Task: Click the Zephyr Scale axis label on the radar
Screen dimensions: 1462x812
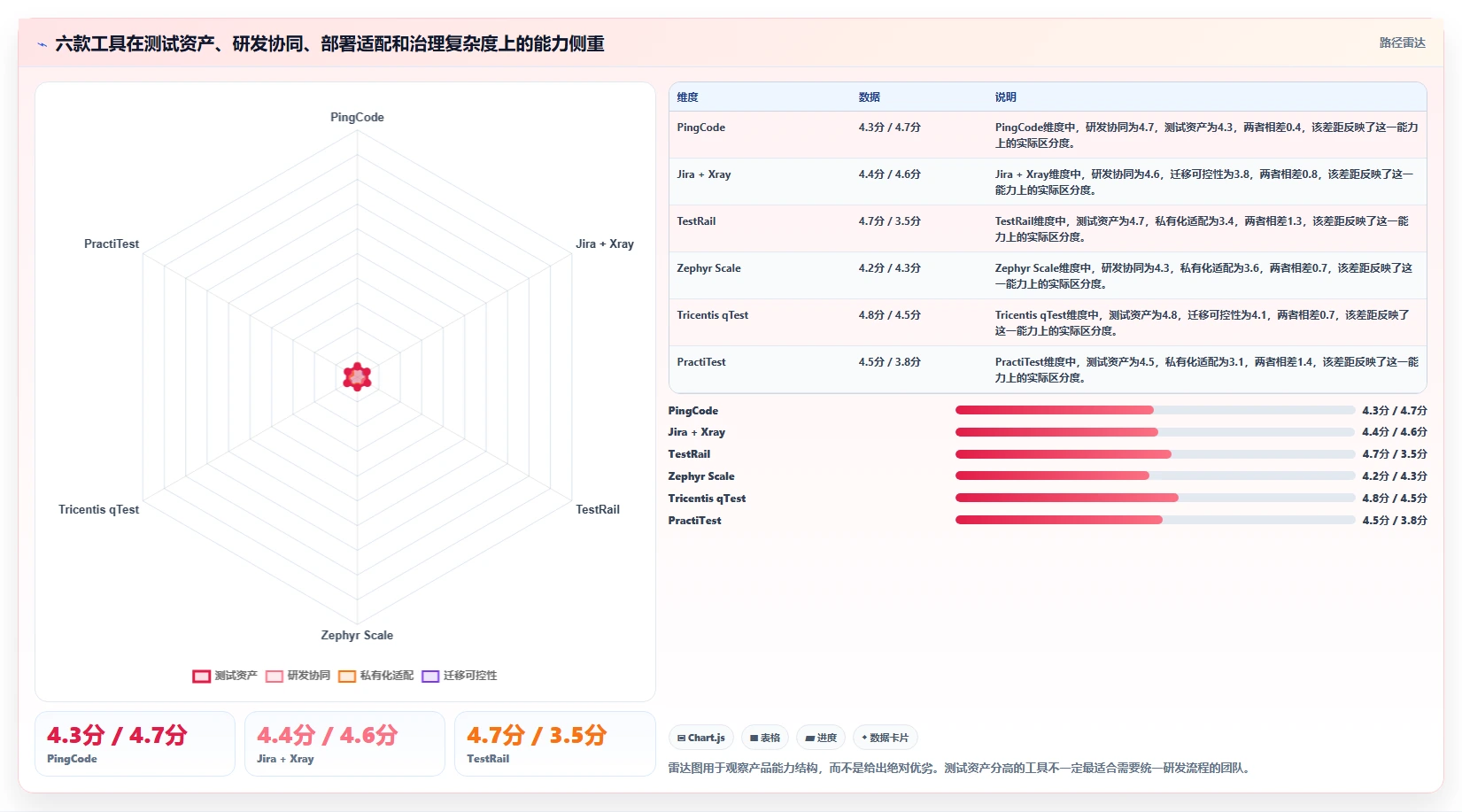Action: pos(357,635)
